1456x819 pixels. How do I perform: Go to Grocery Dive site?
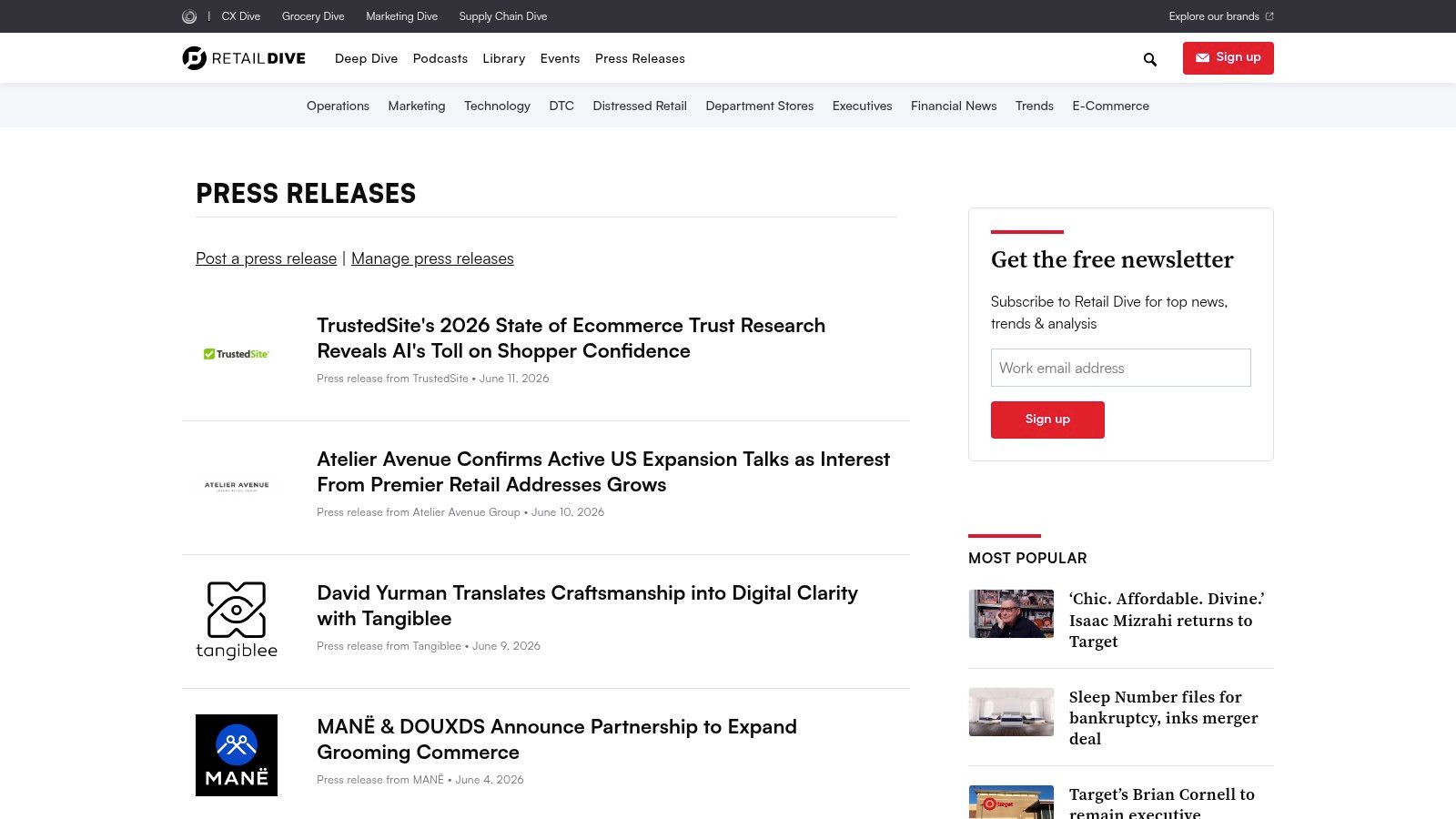tap(313, 16)
